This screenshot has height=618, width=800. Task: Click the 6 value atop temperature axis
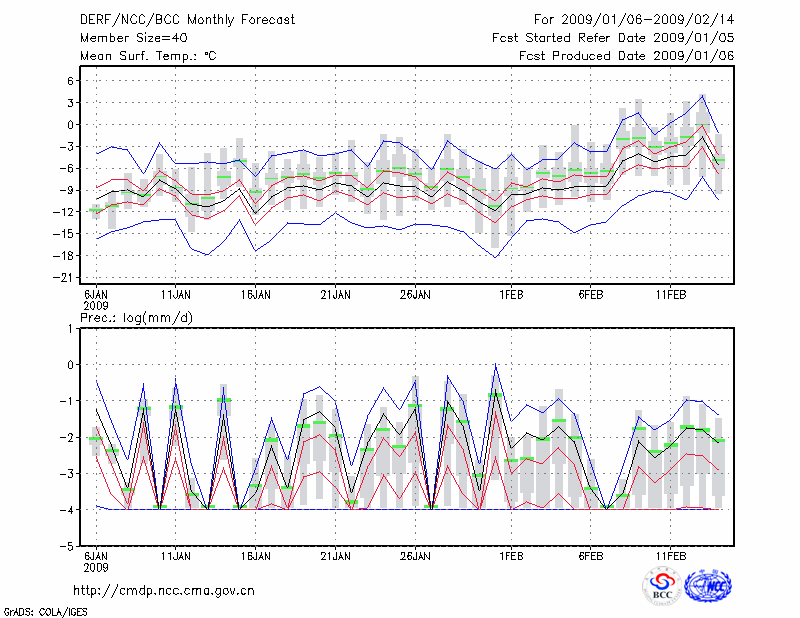point(71,81)
